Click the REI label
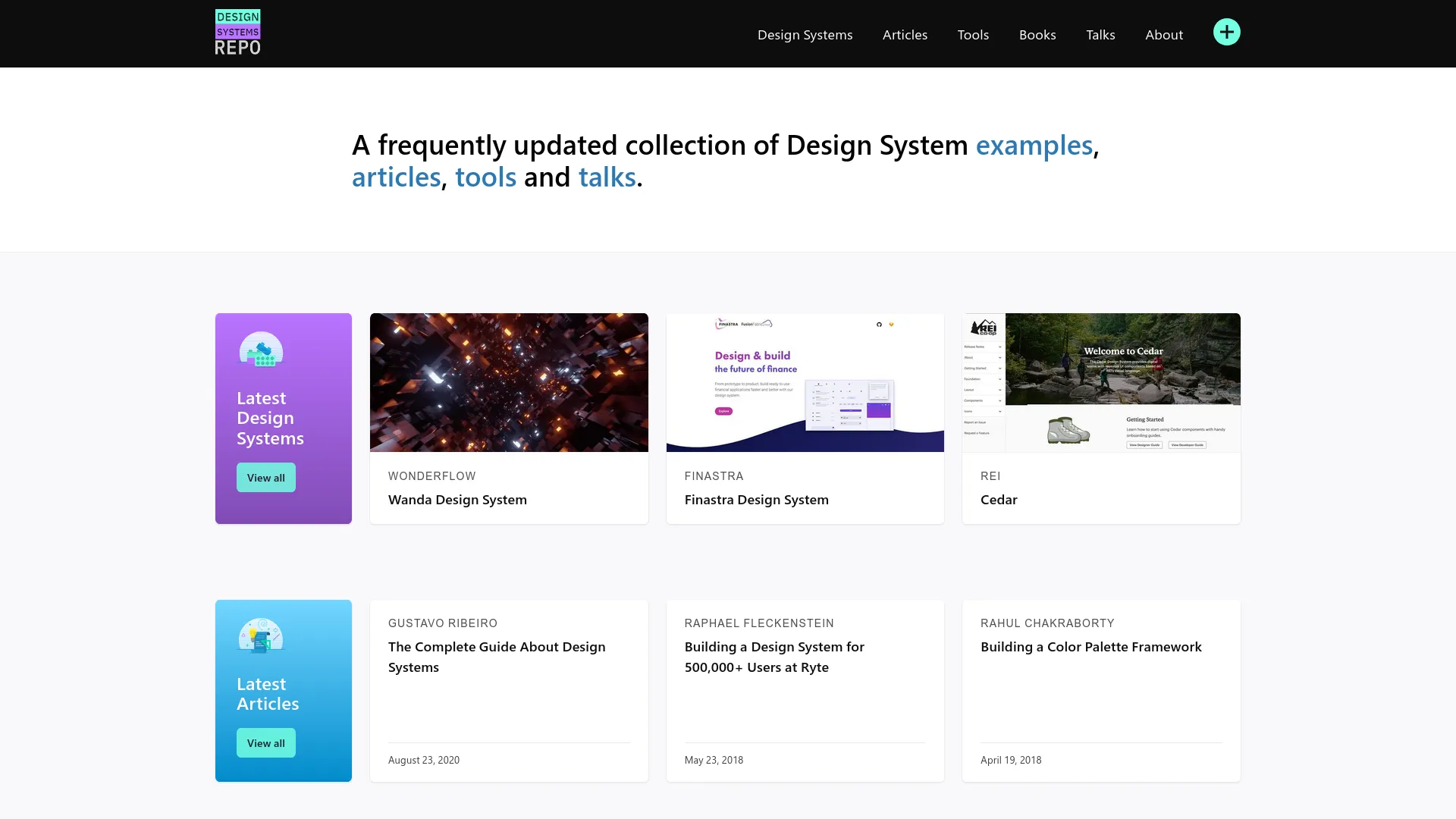Image resolution: width=1456 pixels, height=819 pixels. 990,476
